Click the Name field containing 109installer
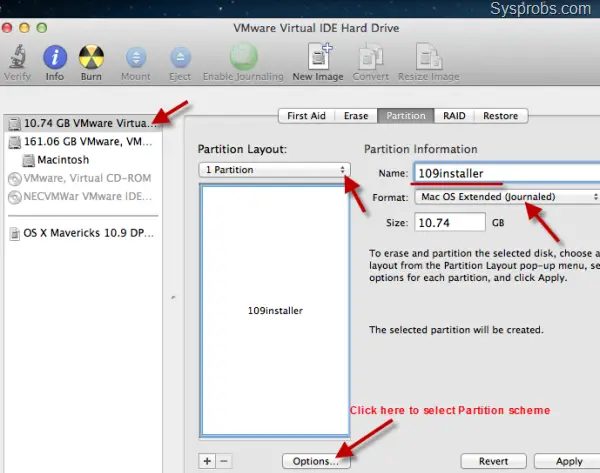Screen dimensions: 600x473 pos(507,173)
